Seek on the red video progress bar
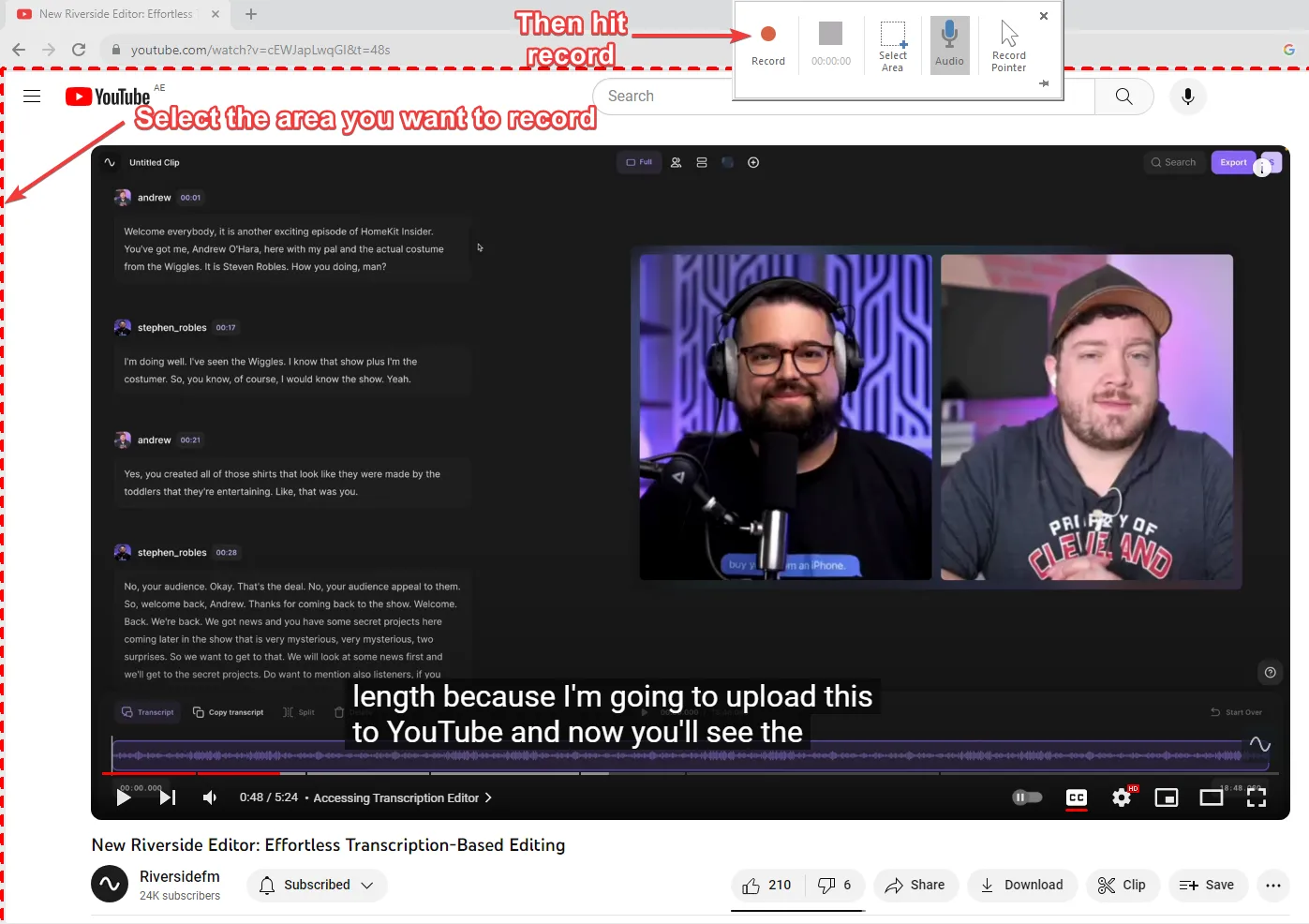 click(x=691, y=773)
